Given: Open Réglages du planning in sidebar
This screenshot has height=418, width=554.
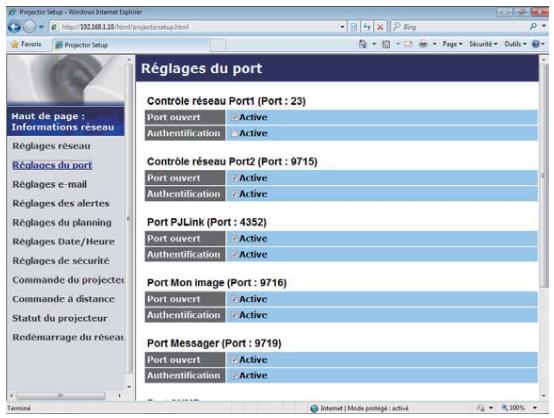Looking at the screenshot, I should [x=62, y=222].
